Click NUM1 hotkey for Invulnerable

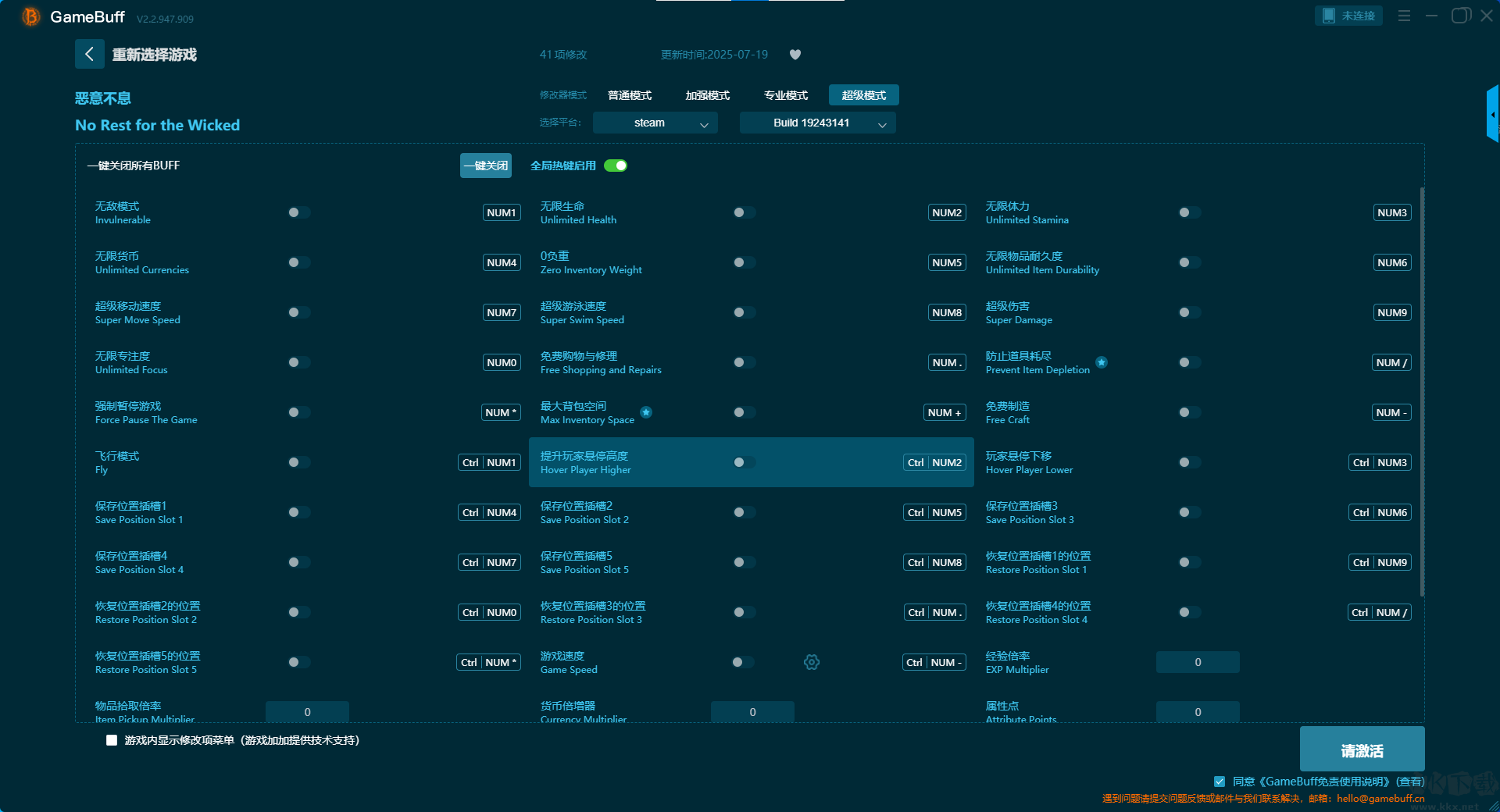pos(502,212)
